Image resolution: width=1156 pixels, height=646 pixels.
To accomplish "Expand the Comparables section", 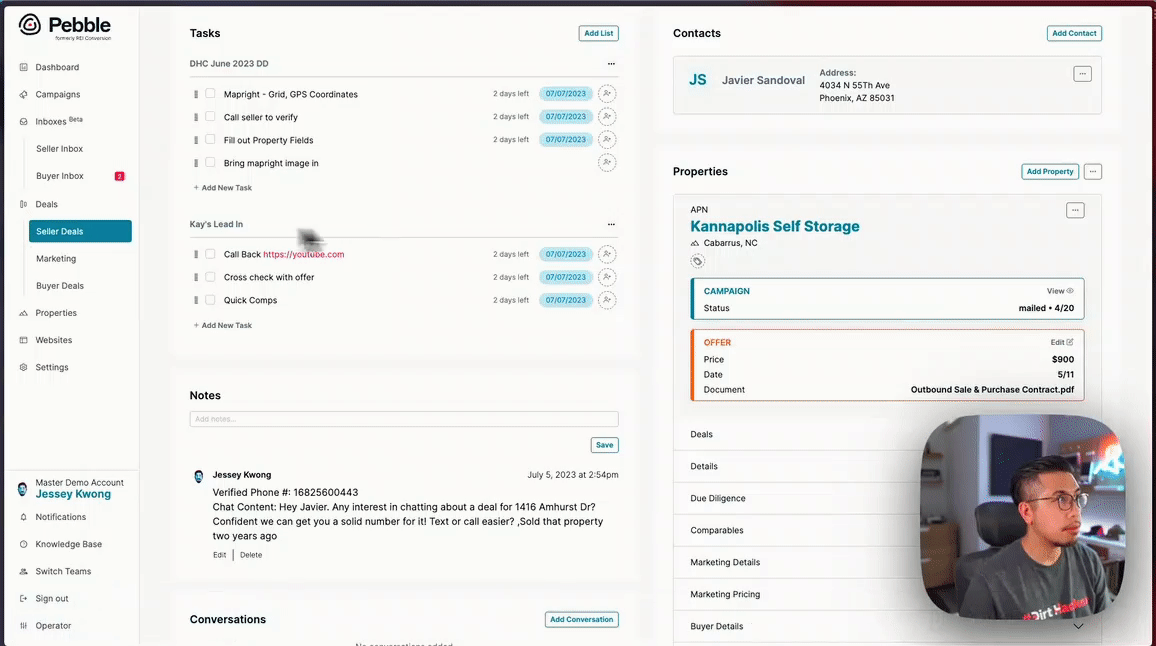I will click(x=888, y=530).
